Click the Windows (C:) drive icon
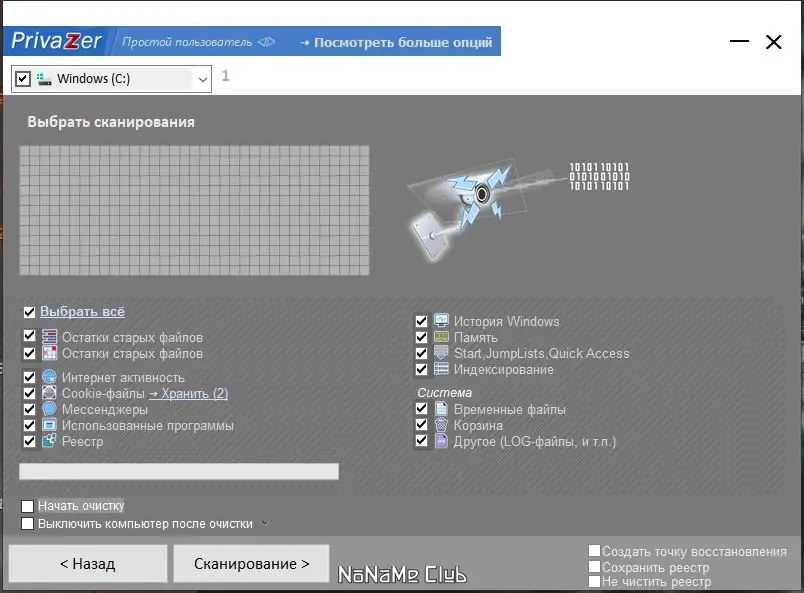Screen dimensions: 804x593 click(x=44, y=79)
